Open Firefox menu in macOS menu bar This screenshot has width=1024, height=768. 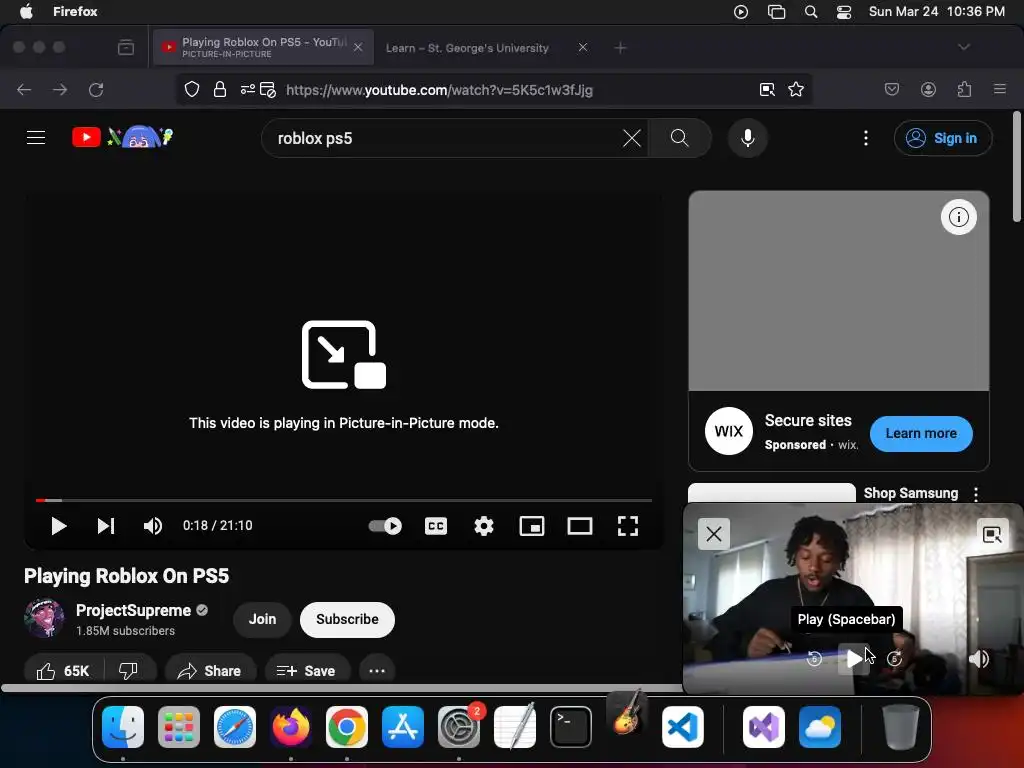click(x=75, y=11)
